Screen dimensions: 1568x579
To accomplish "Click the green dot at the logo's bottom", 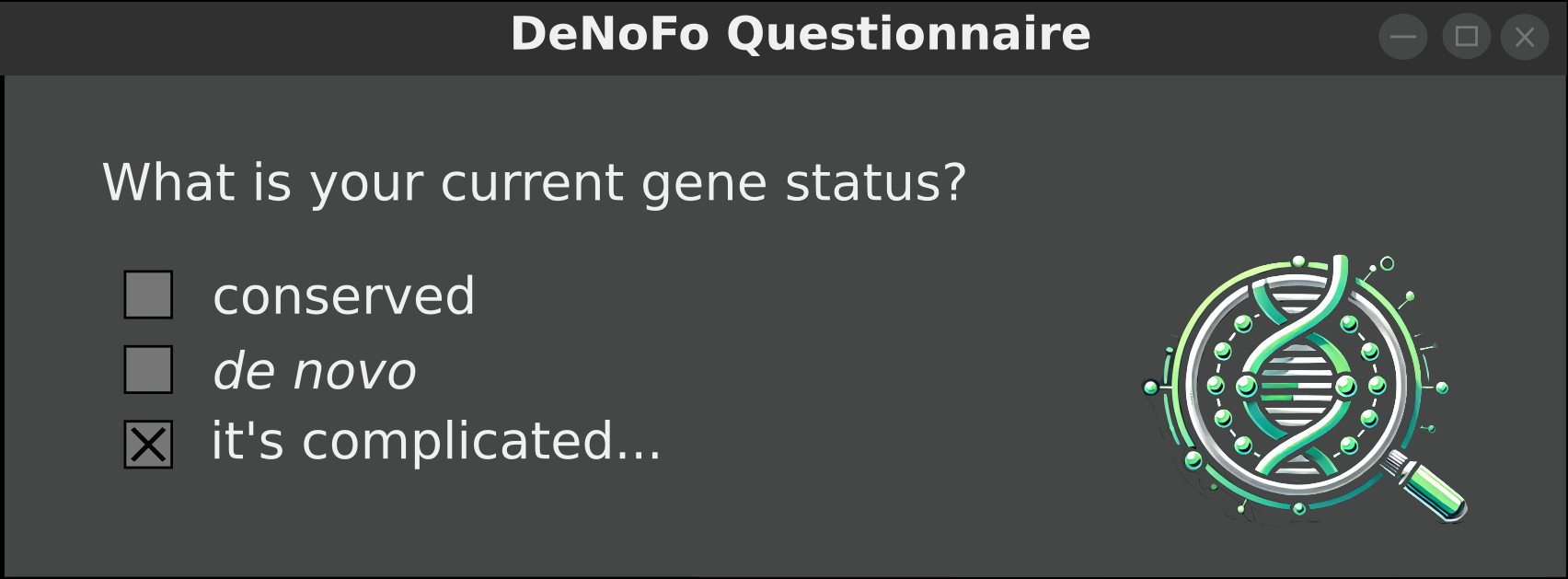I will [1299, 508].
